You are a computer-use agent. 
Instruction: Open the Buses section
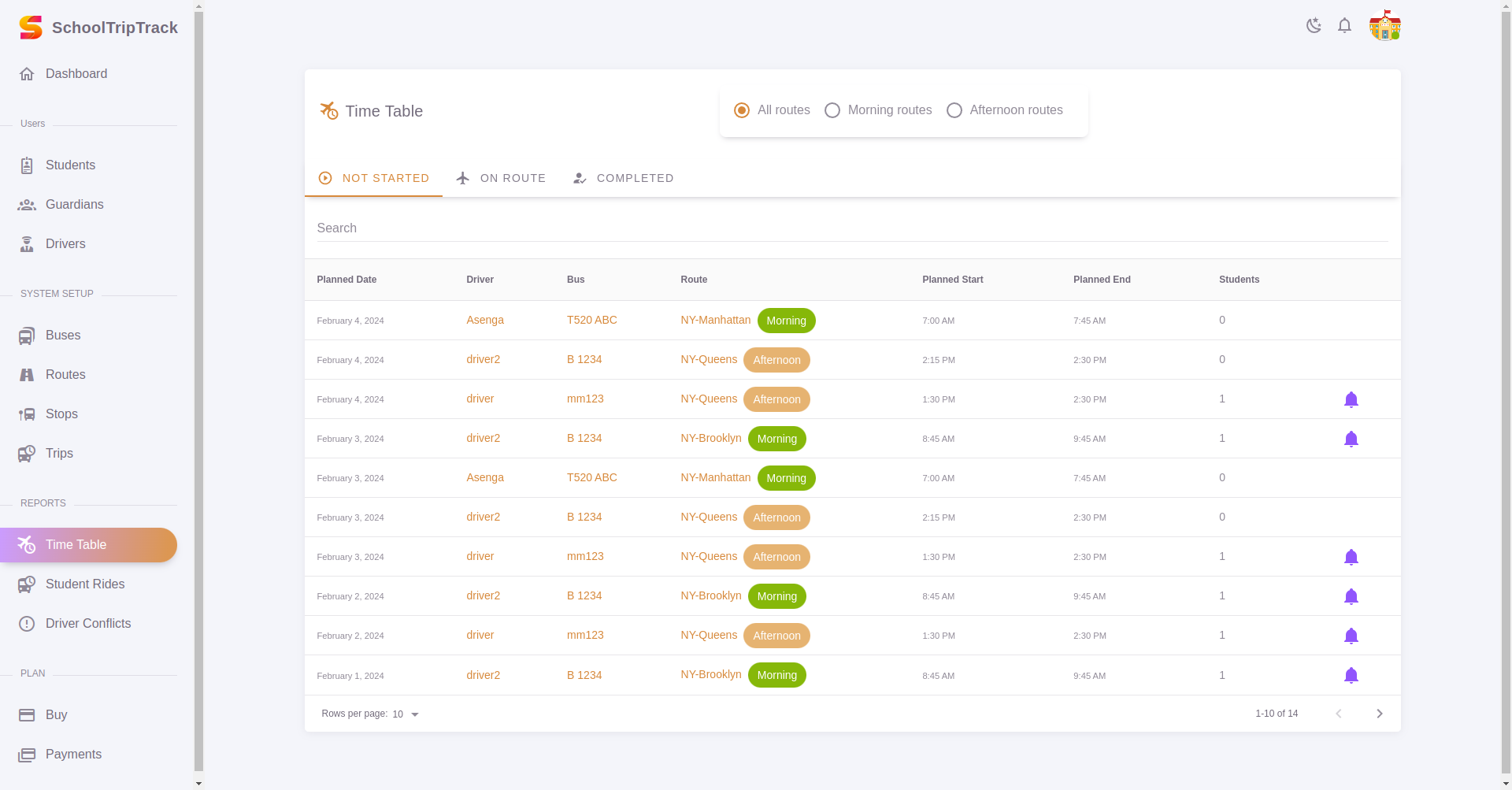[x=62, y=335]
